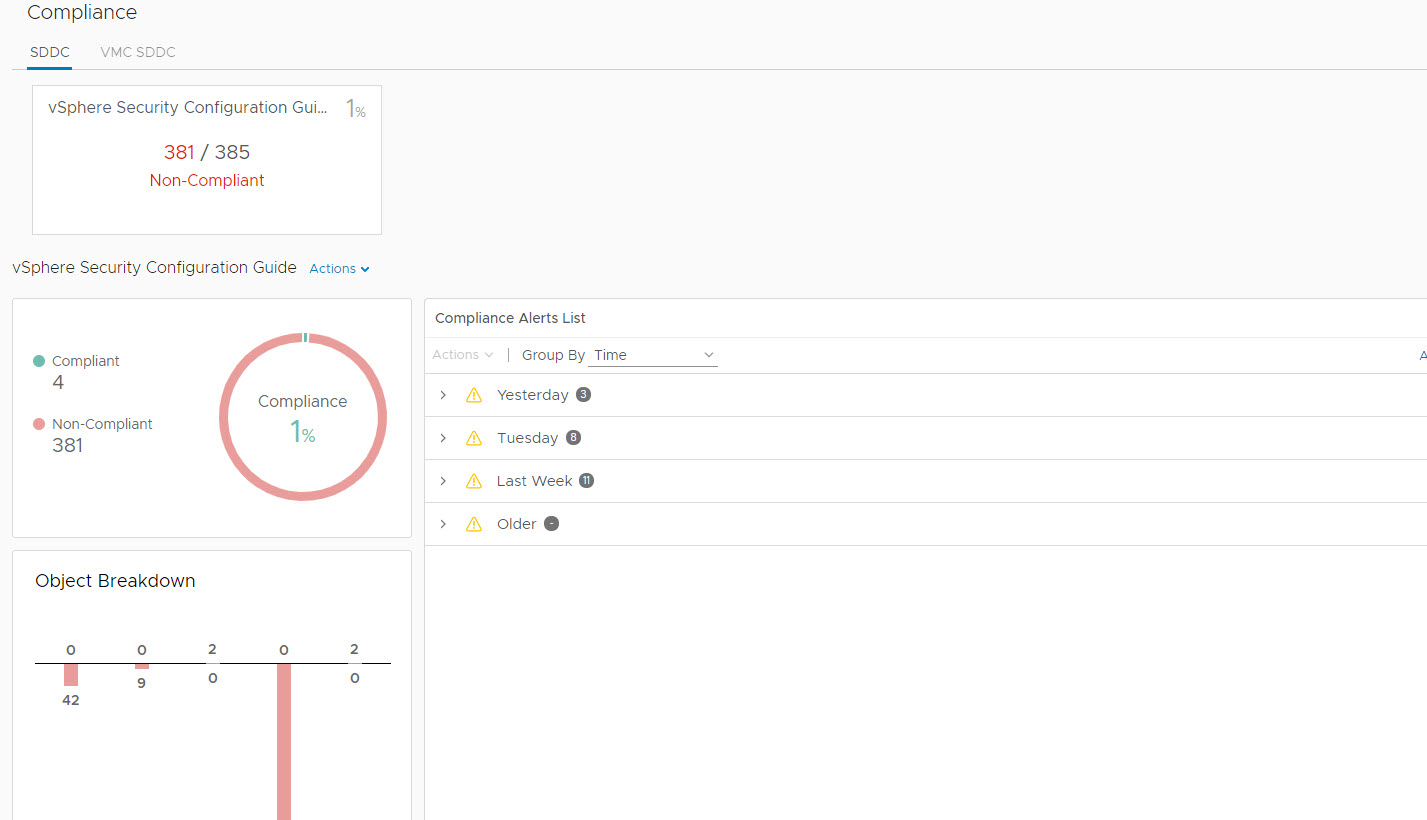Open Actions dropdown beside vSphere Security Configuration Guide

[339, 269]
